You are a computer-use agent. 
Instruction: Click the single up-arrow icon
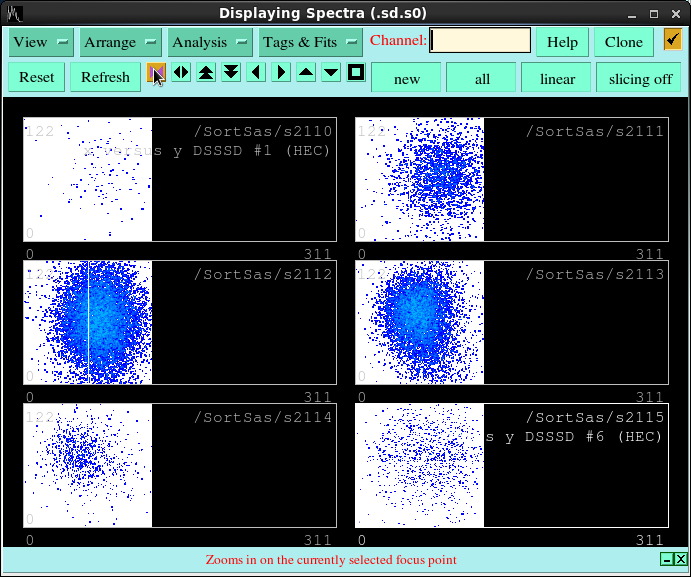306,72
